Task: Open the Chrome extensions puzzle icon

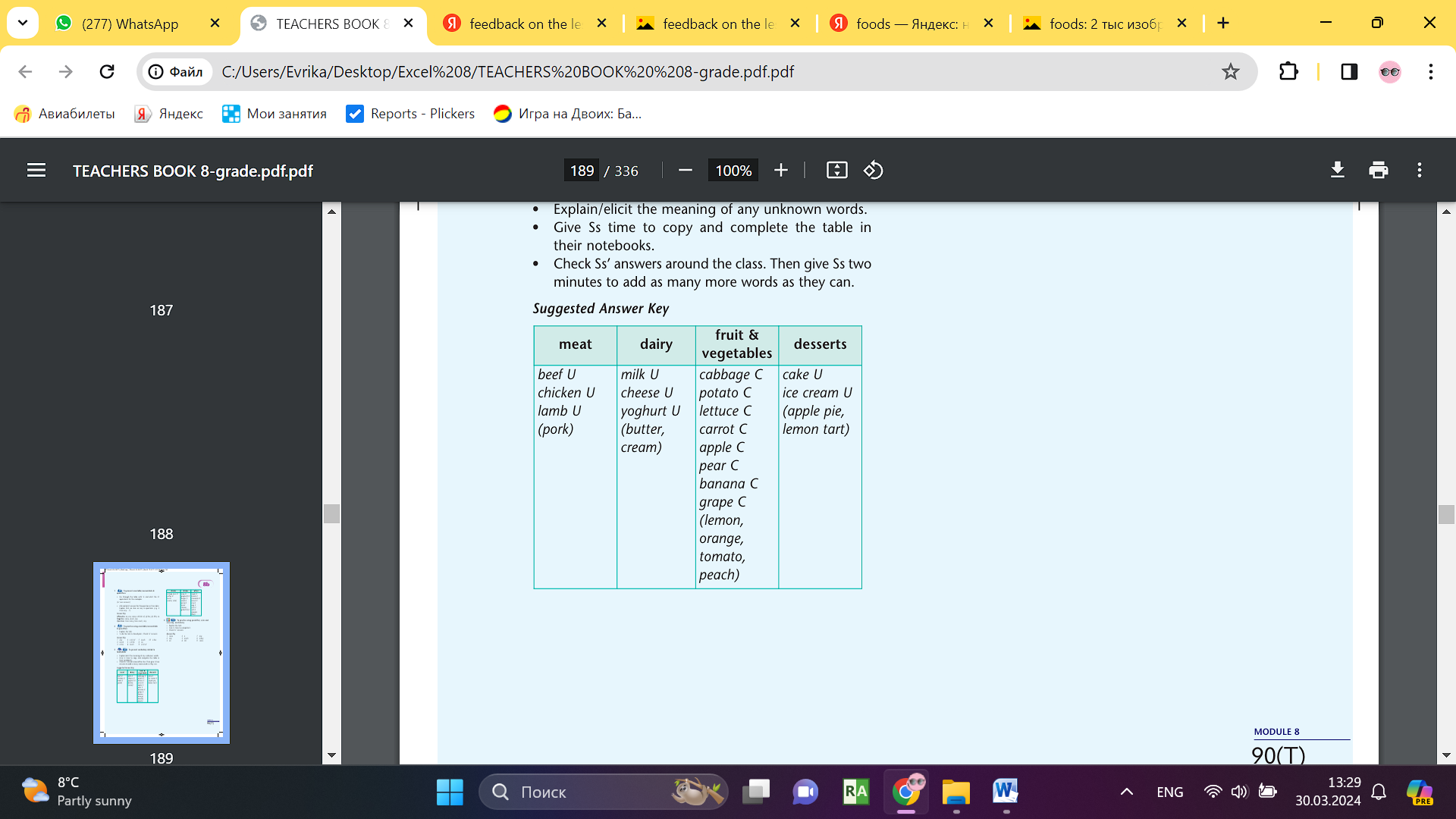Action: (x=1288, y=71)
